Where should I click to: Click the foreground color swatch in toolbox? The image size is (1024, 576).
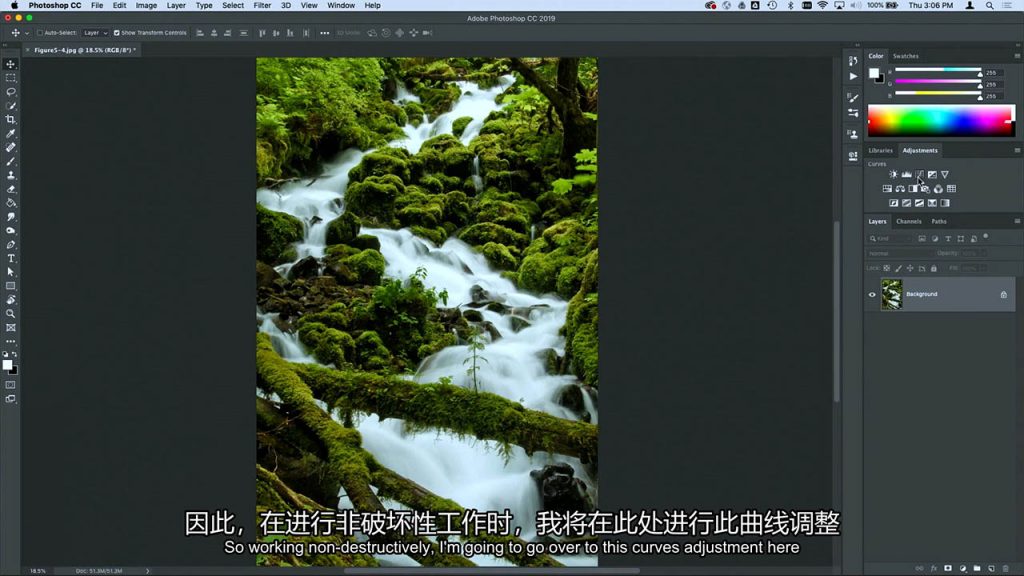point(7,365)
